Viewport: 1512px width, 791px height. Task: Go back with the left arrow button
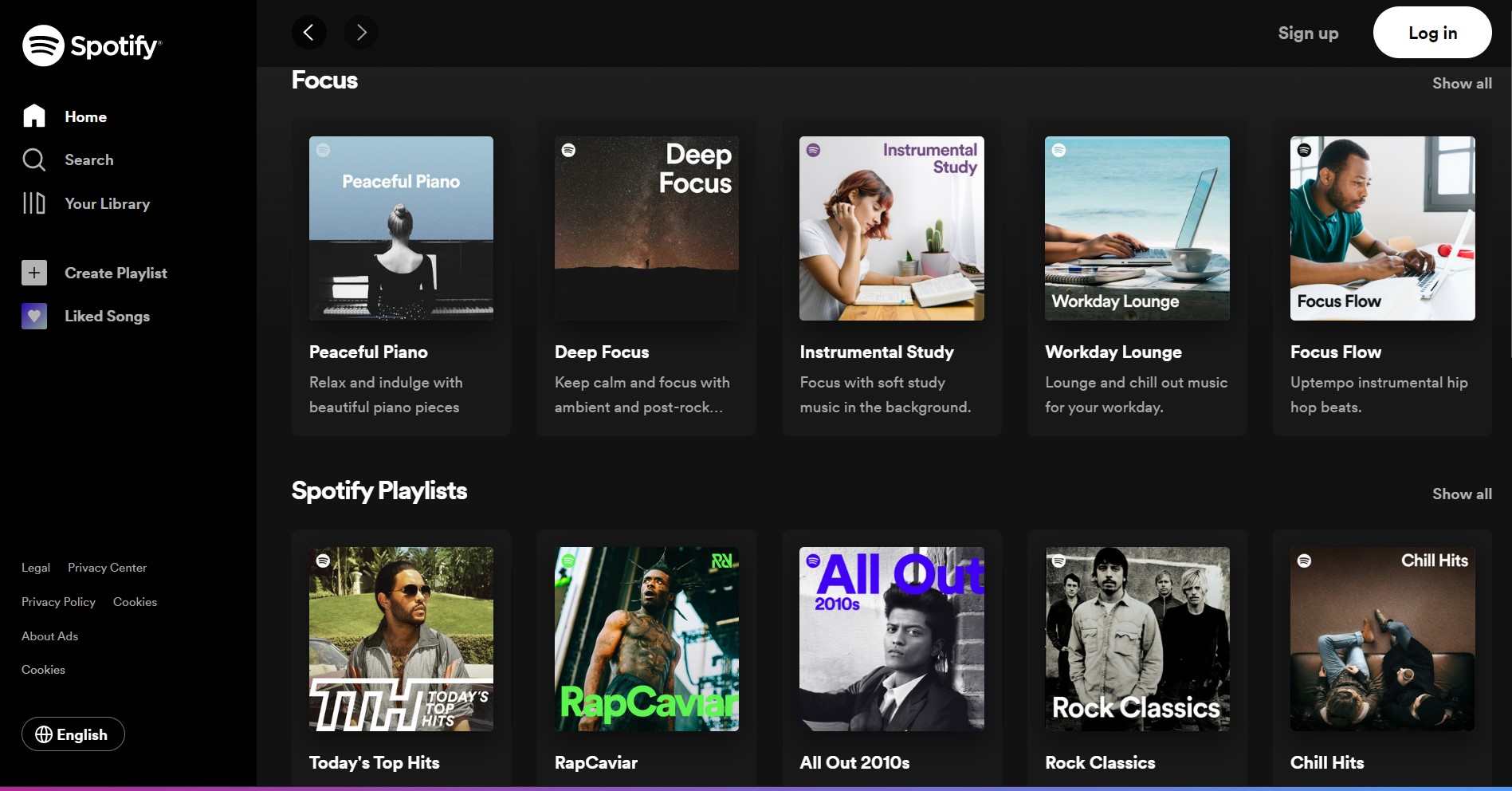[309, 32]
